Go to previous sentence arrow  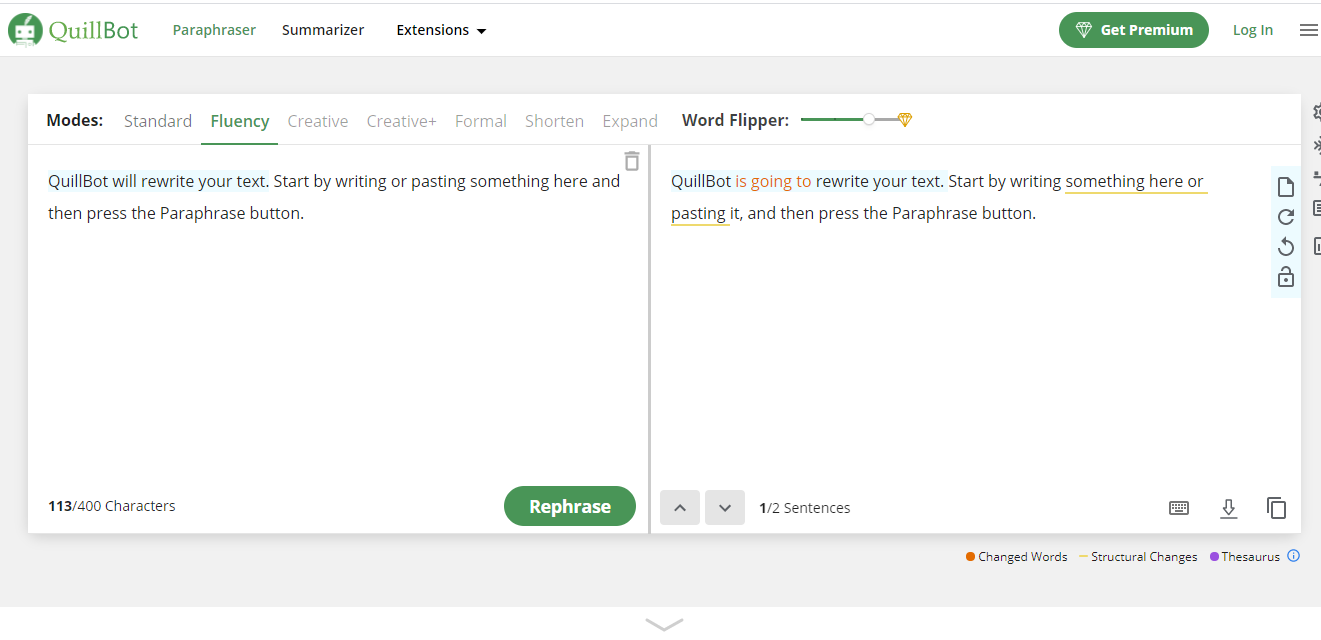click(x=680, y=508)
